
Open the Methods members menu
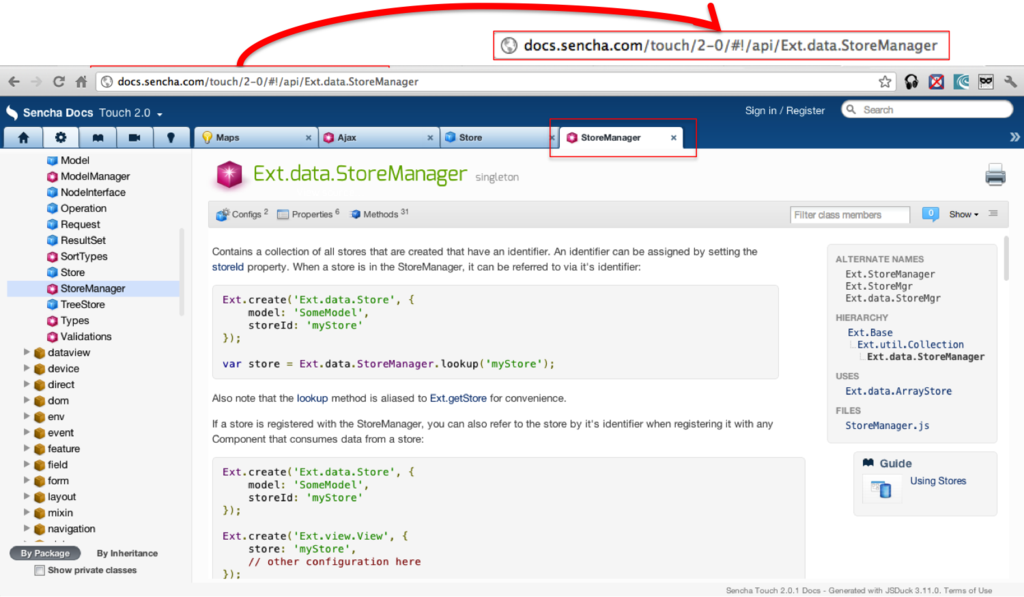[380, 214]
